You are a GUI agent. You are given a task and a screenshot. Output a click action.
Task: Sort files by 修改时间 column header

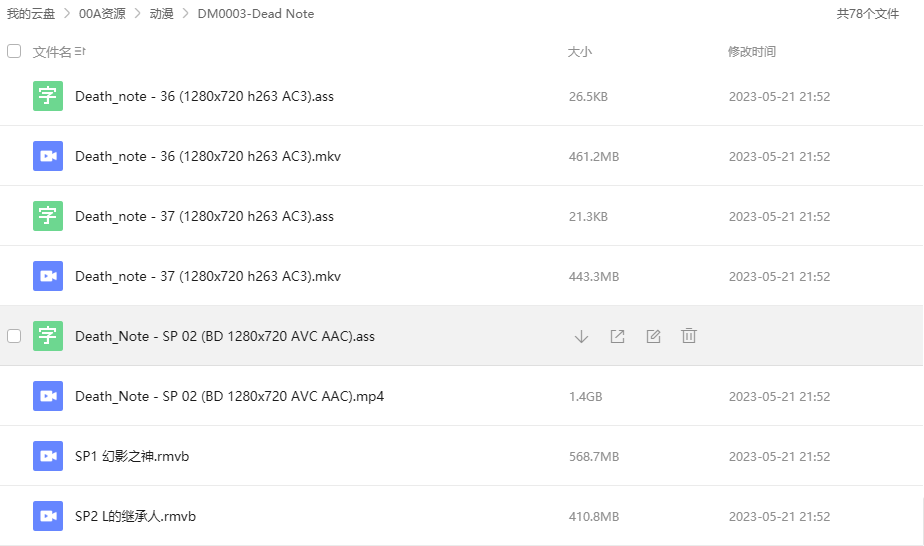751,52
